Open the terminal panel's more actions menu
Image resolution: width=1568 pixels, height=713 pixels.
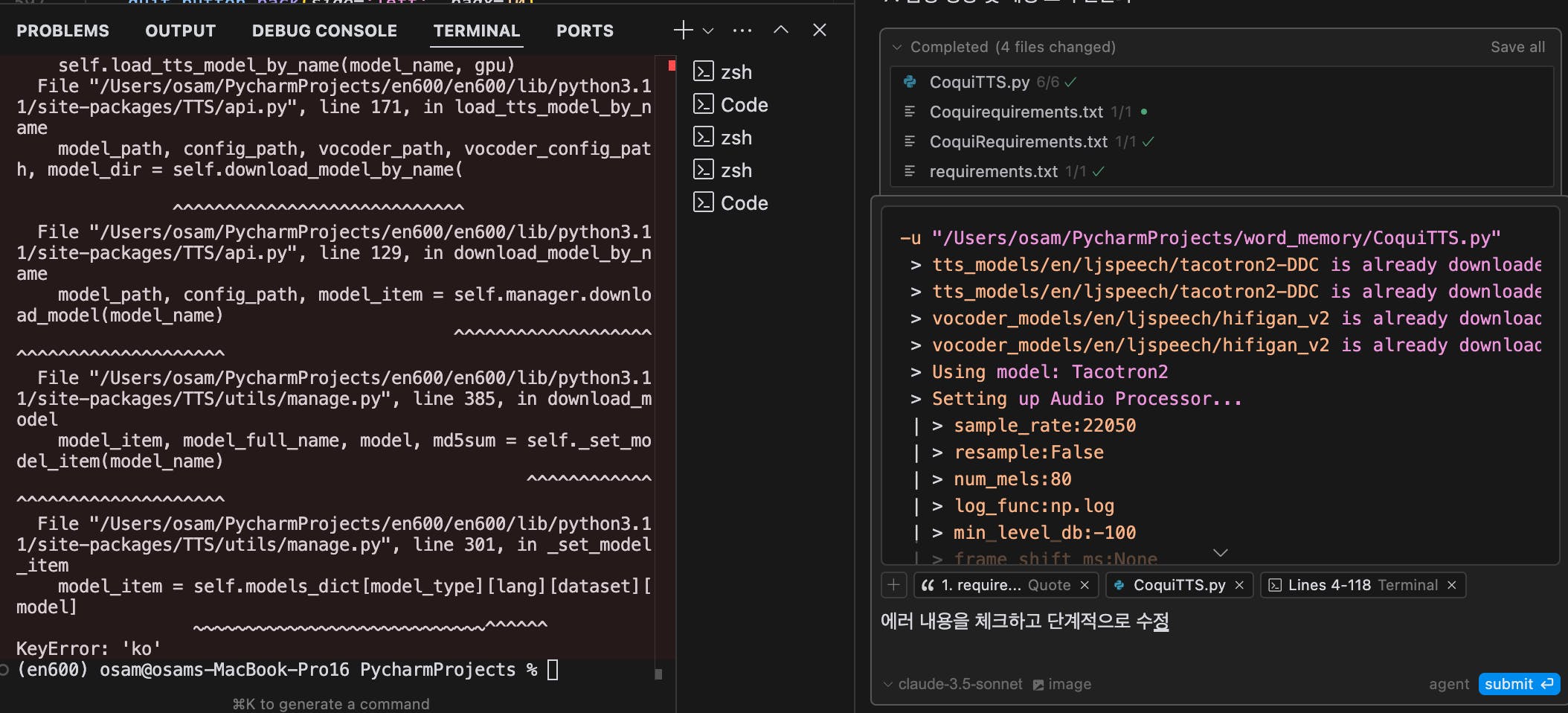pyautogui.click(x=742, y=31)
